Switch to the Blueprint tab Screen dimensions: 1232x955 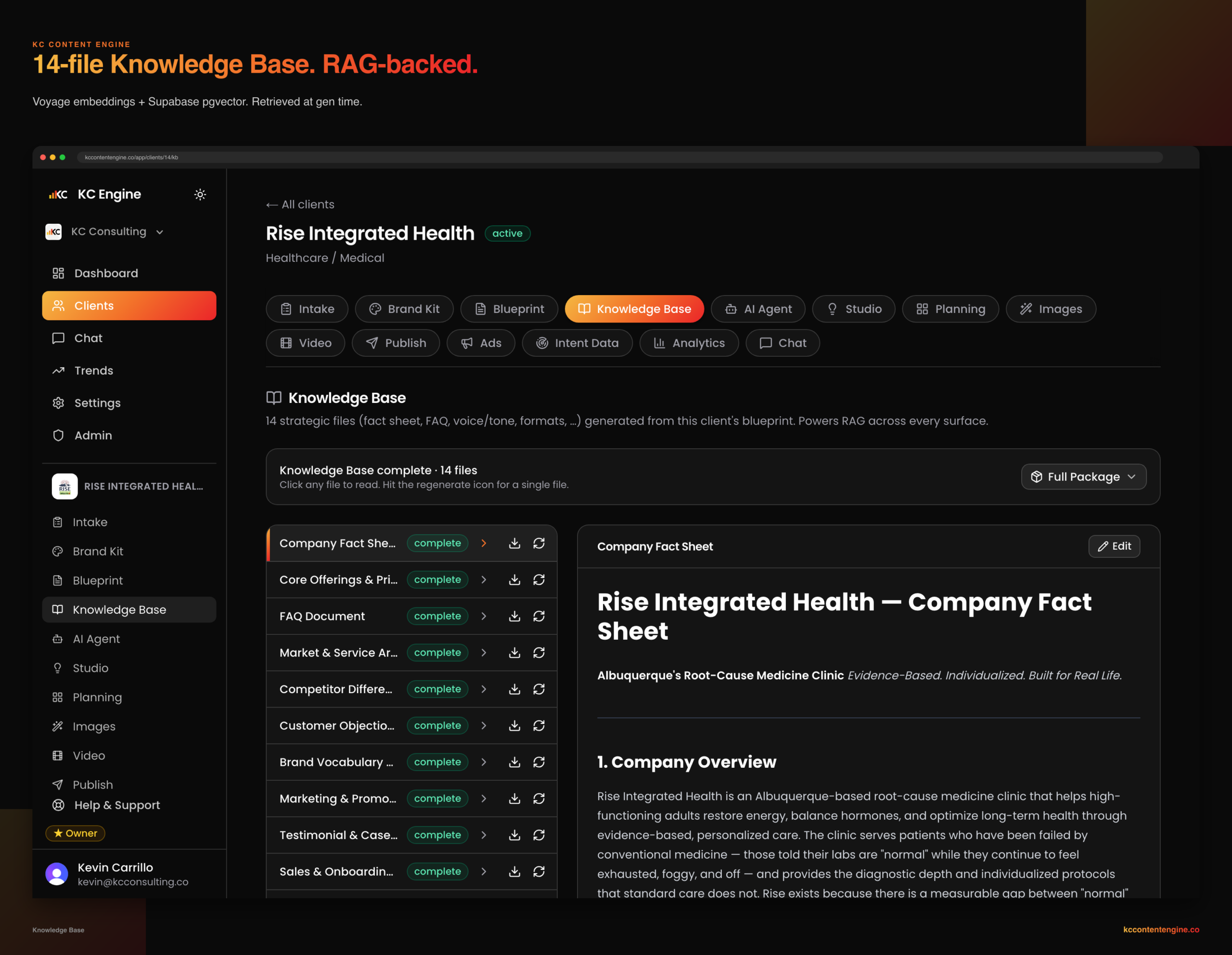point(509,309)
